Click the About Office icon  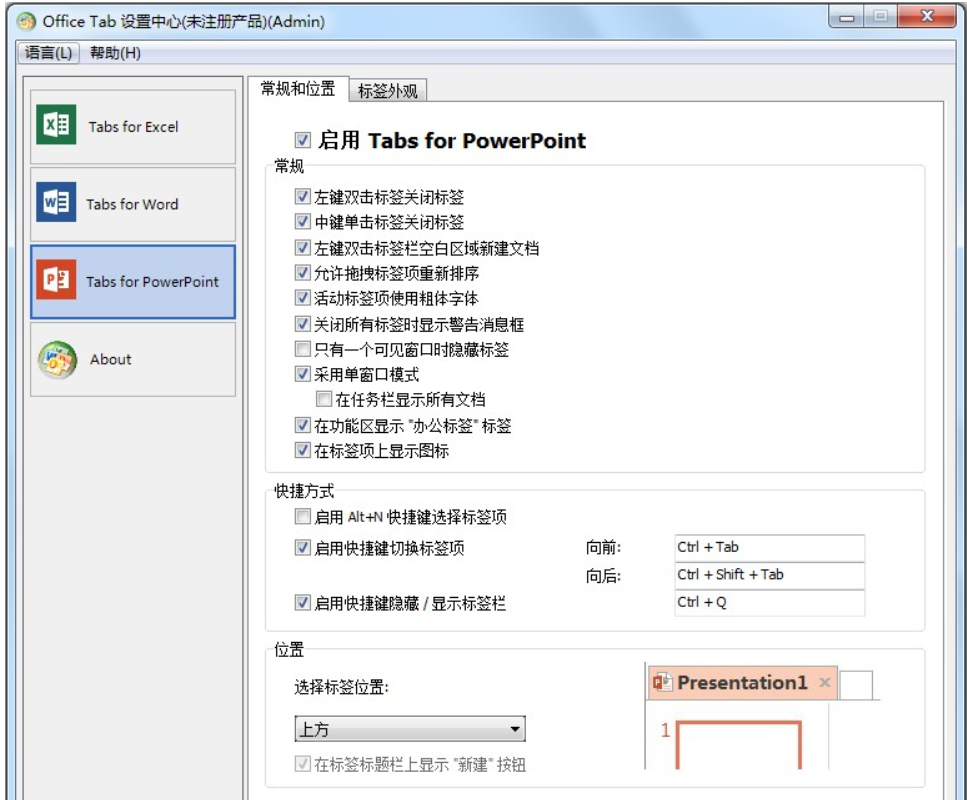click(57, 360)
